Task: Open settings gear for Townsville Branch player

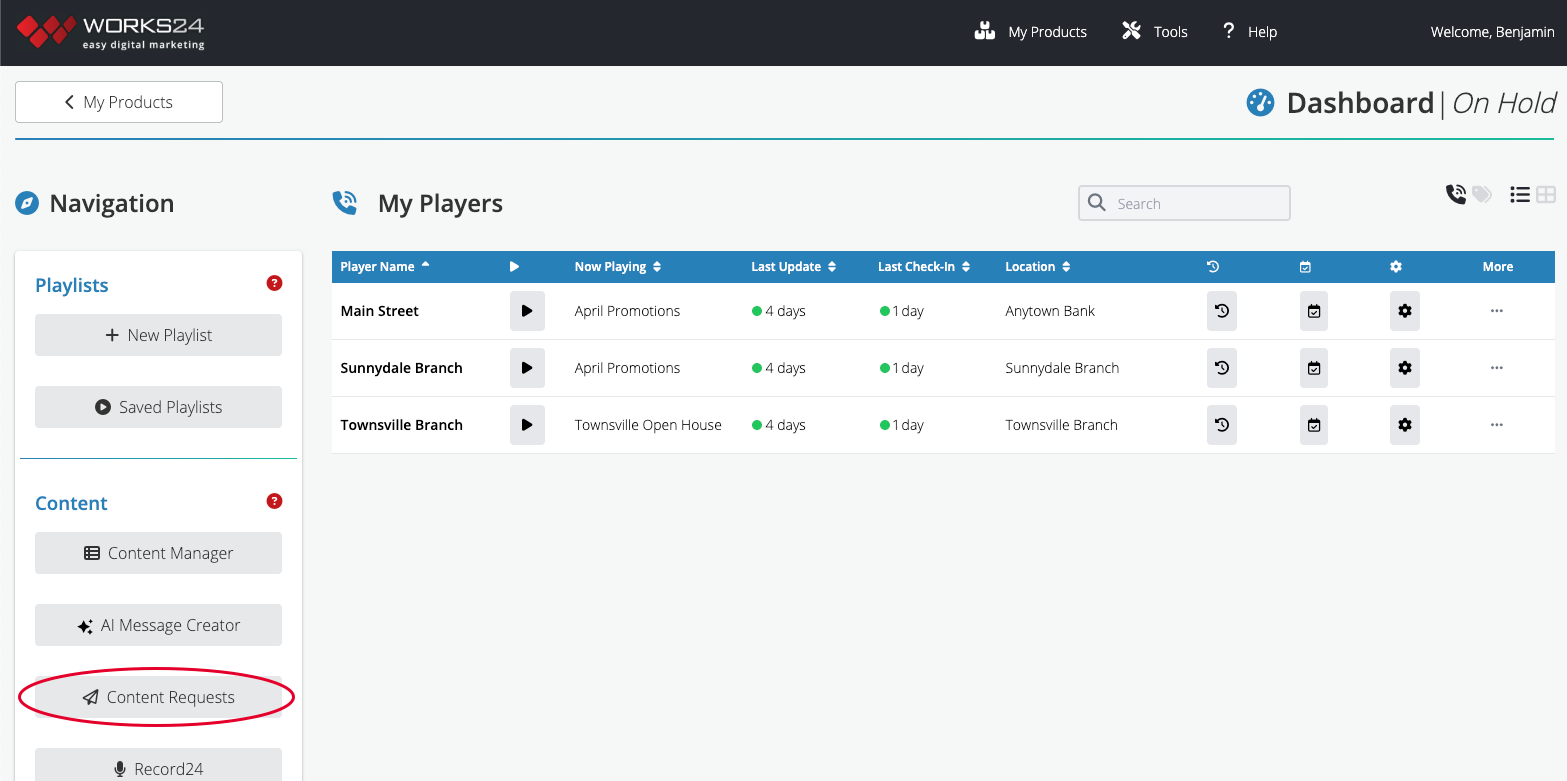Action: [x=1405, y=425]
